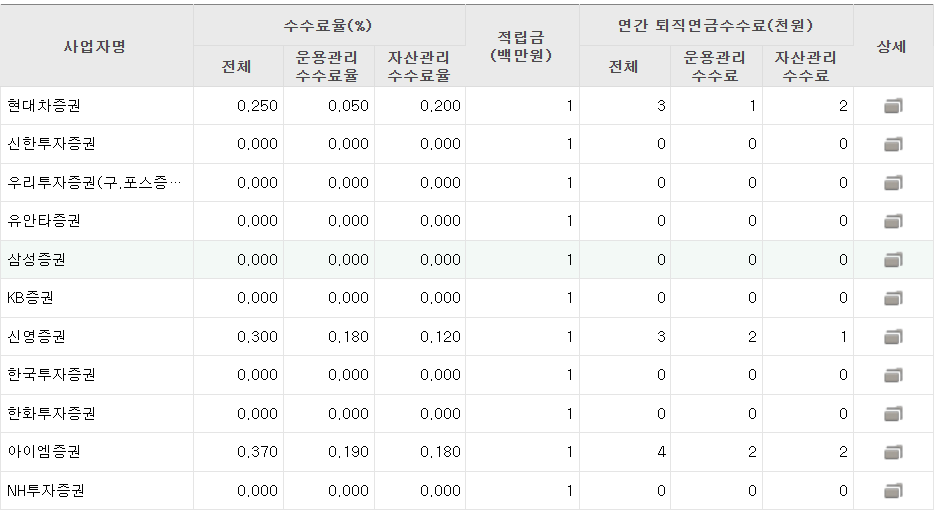
Task: Open detail icon for 우리투자증권 row
Action: tap(893, 183)
